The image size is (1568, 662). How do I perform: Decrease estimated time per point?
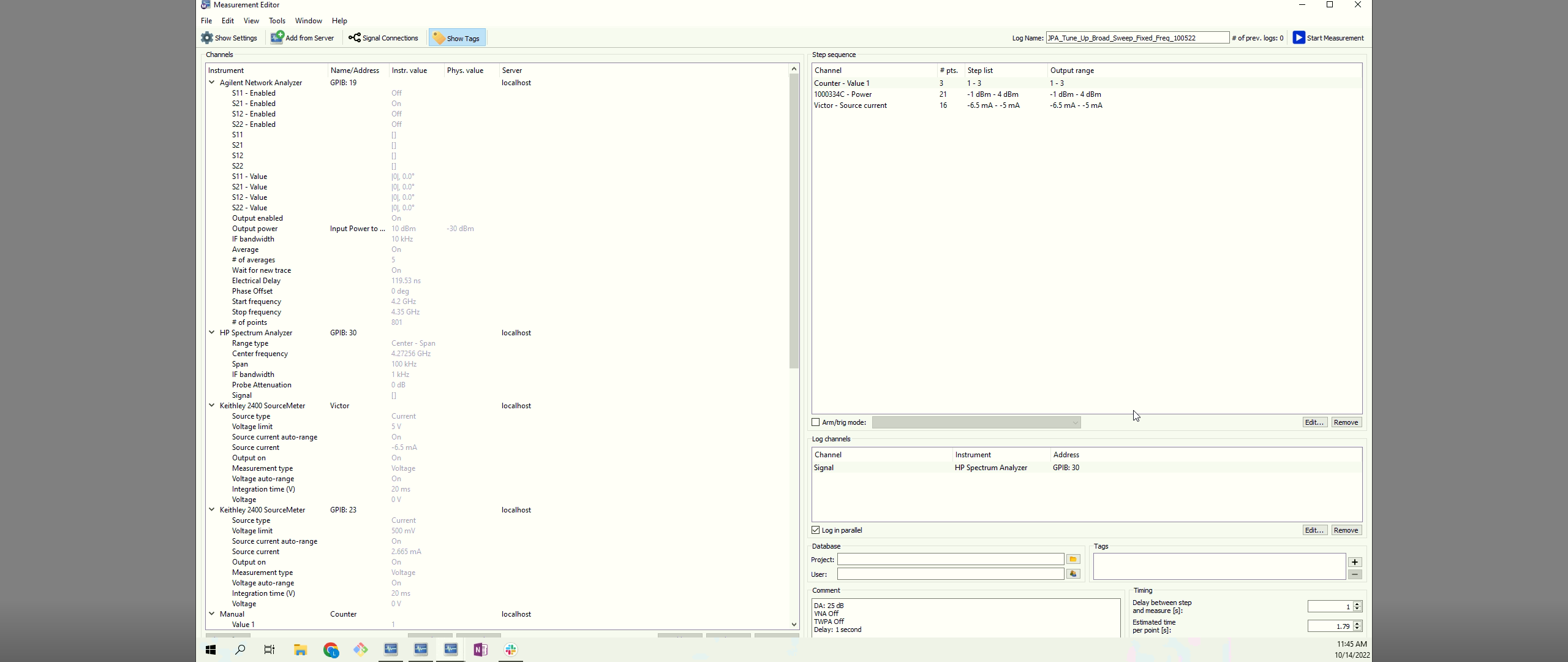tap(1357, 628)
